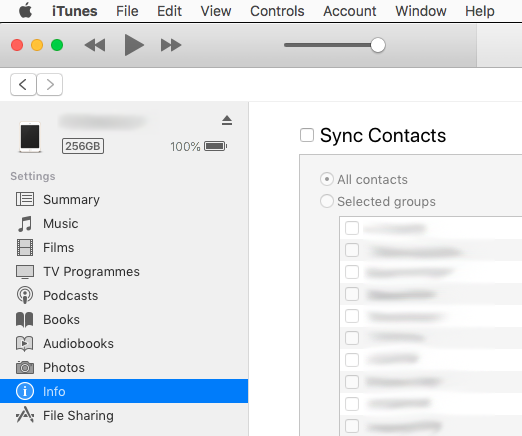Click the fast-forward playback button
This screenshot has width=522, height=436.
click(x=171, y=45)
